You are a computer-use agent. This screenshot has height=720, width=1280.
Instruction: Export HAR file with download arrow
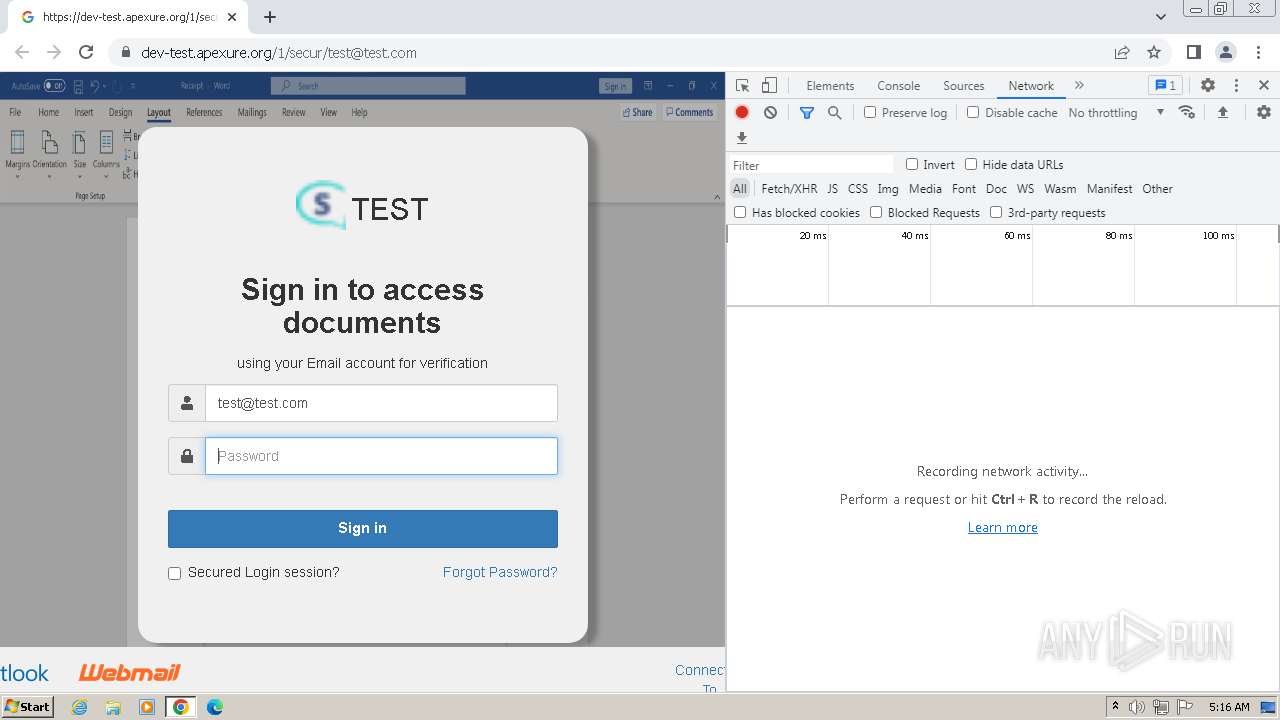pos(742,138)
